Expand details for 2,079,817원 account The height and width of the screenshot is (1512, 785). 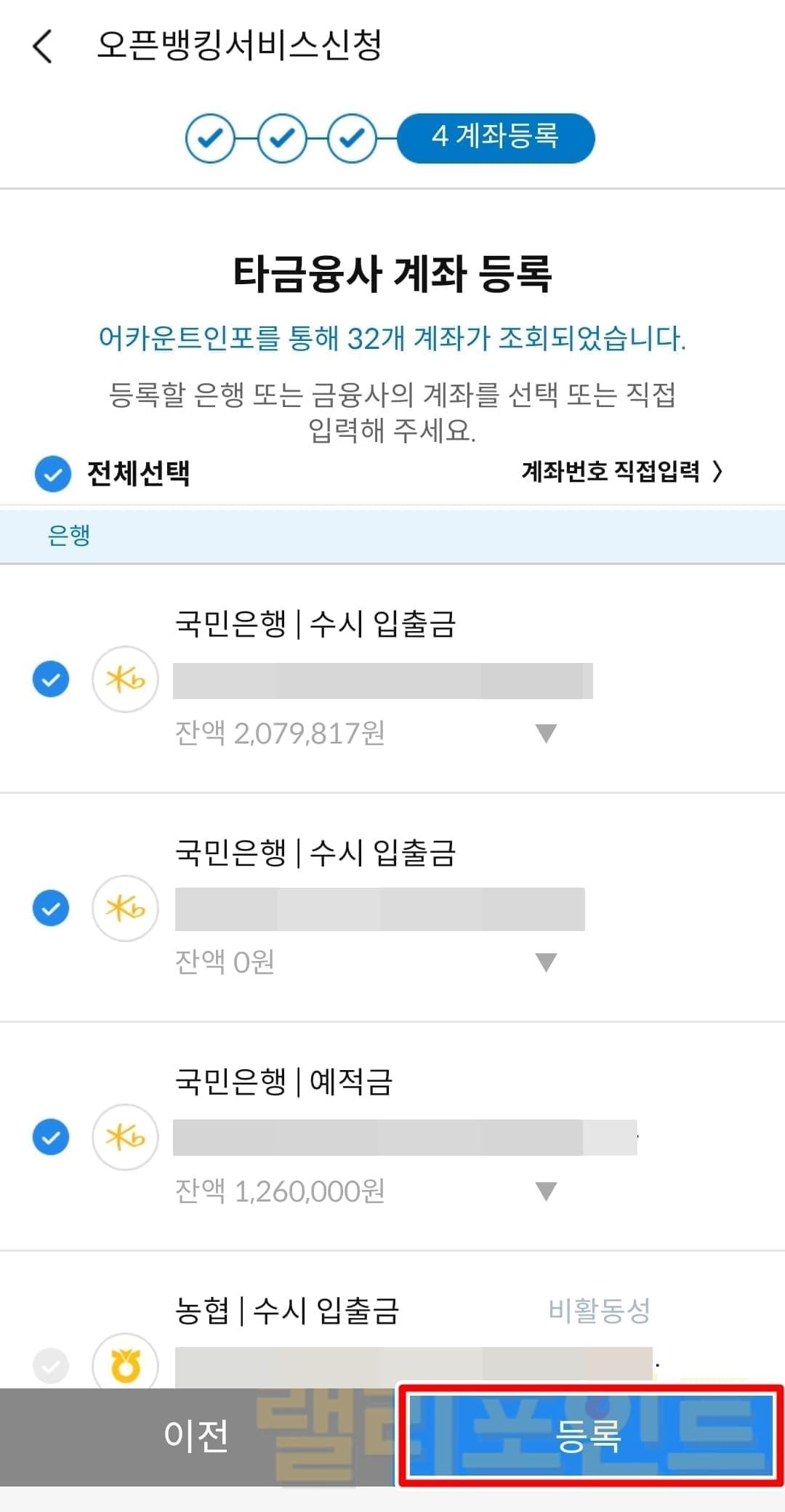coord(546,733)
